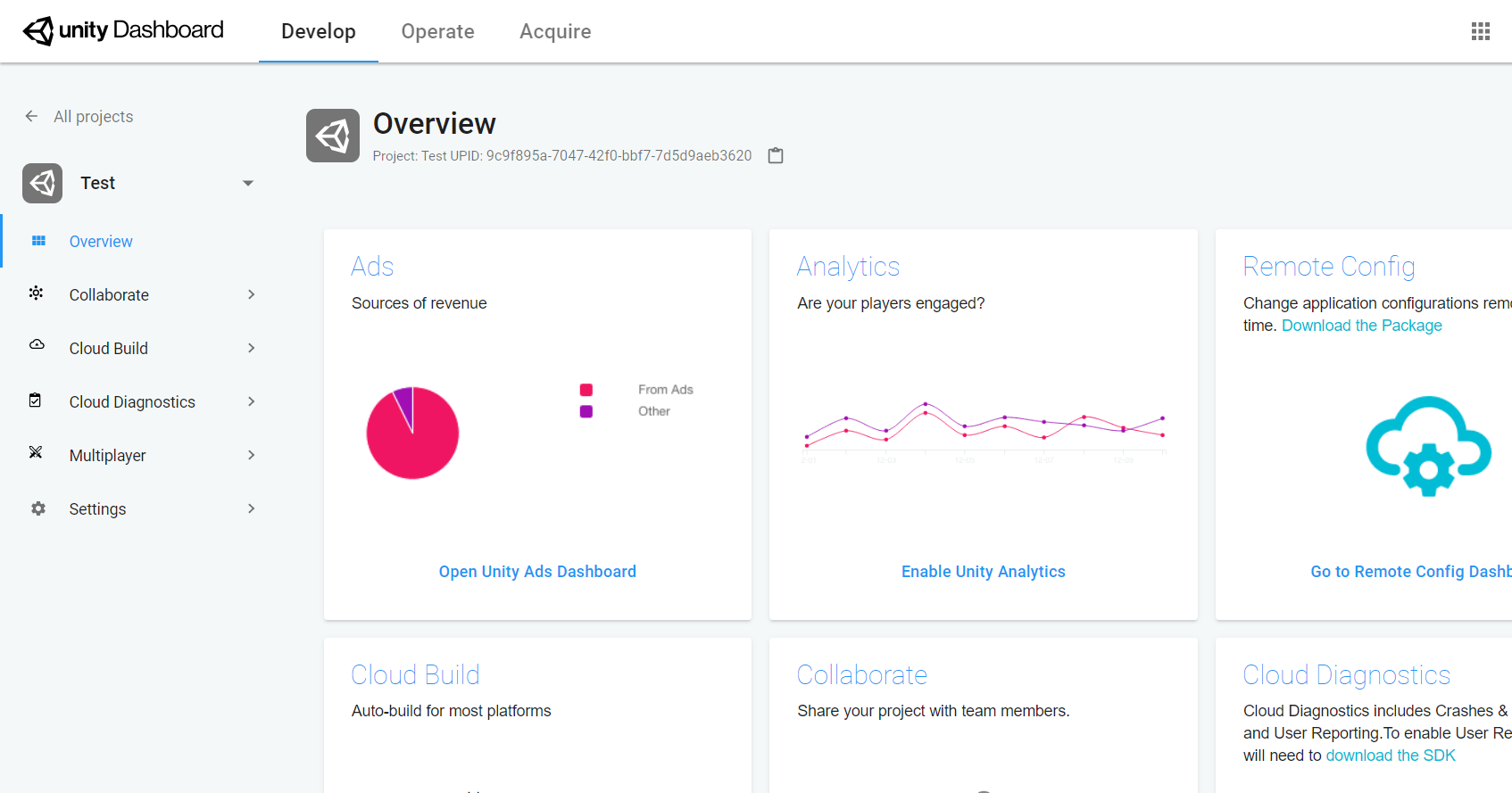Click Enable Unity Analytics
The width and height of the screenshot is (1512, 793).
pos(983,572)
